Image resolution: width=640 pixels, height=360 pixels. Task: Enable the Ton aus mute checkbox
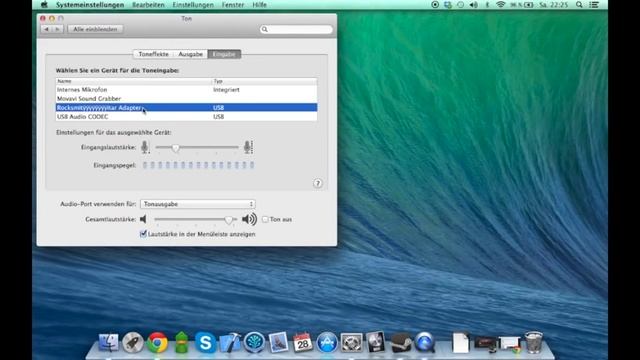(x=265, y=219)
